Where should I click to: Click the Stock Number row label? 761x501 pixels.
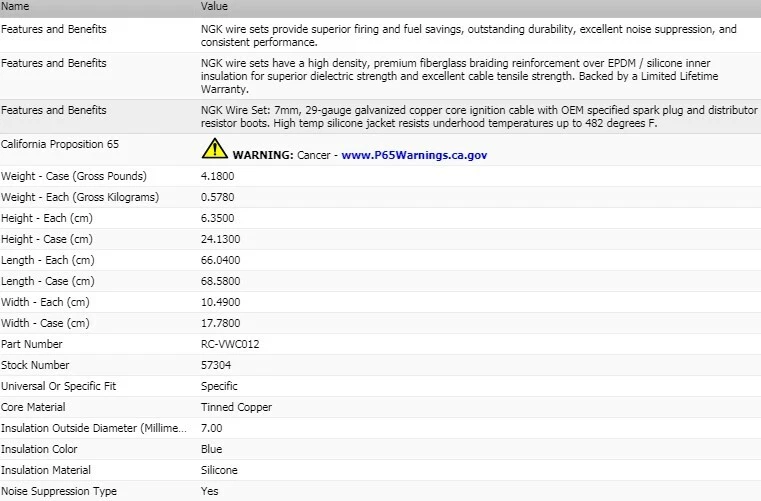click(x=35, y=365)
